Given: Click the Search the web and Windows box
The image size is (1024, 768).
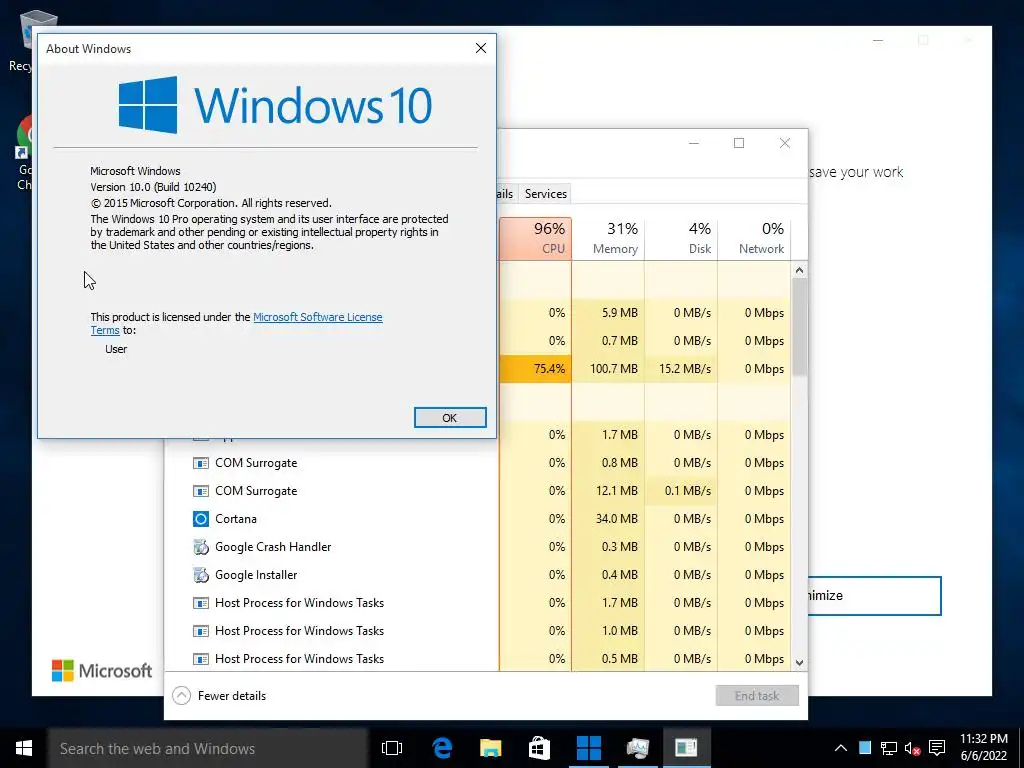Looking at the screenshot, I should pos(208,748).
